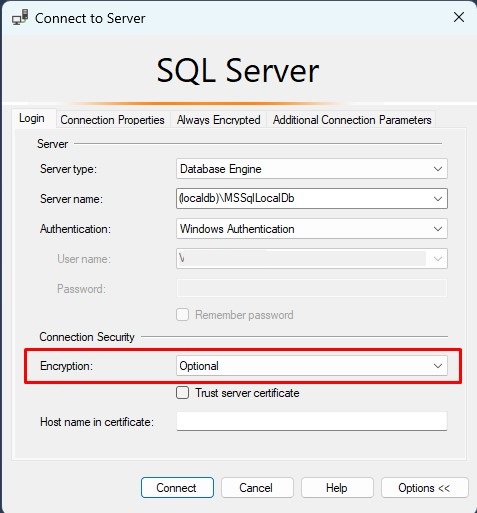Click the Connect button
477x513 pixels.
tap(177, 488)
